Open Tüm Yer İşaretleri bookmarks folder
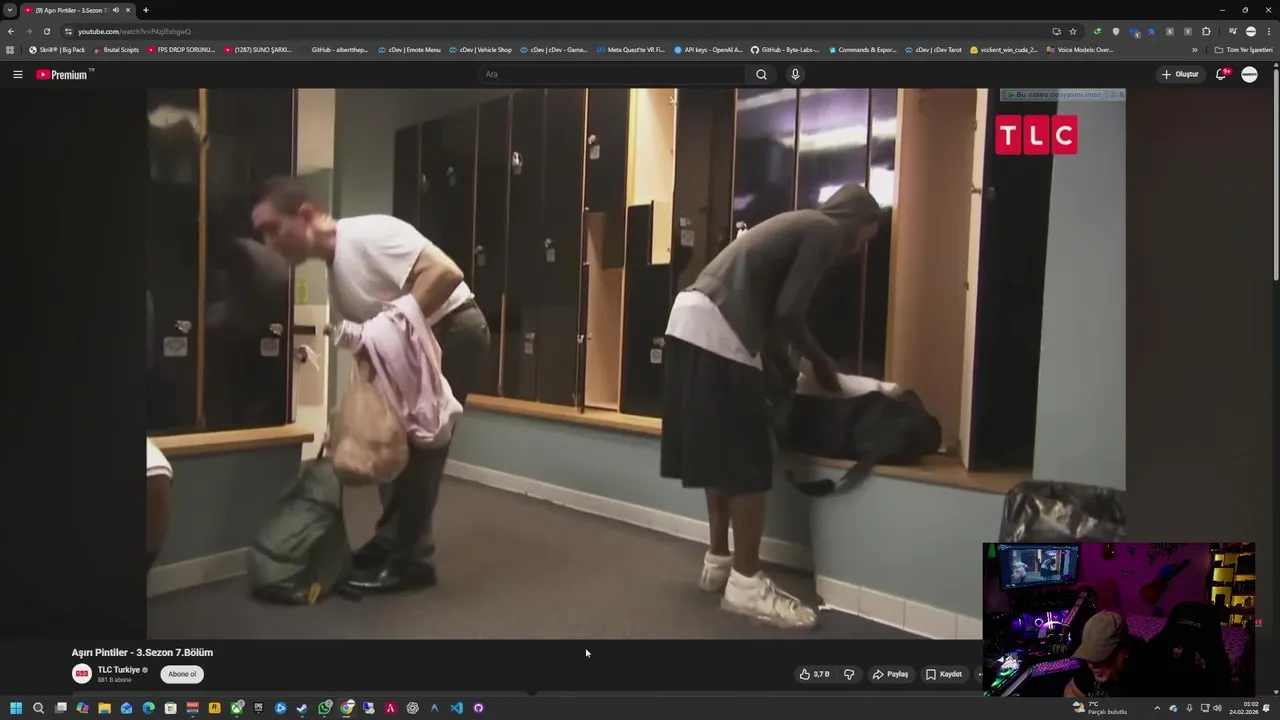This screenshot has width=1280, height=720. 1243,49
